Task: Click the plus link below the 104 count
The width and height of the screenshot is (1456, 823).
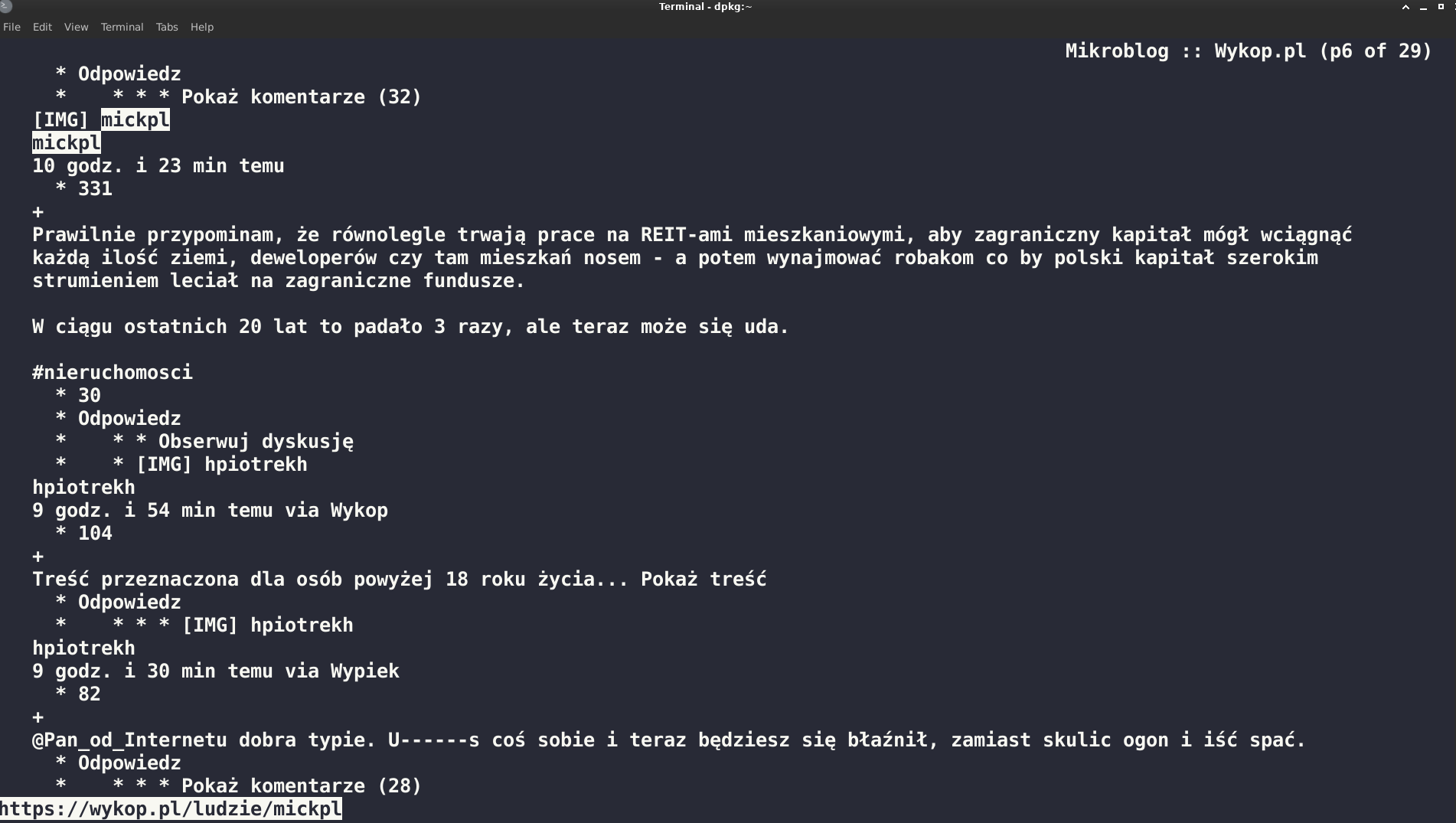Action: [38, 557]
